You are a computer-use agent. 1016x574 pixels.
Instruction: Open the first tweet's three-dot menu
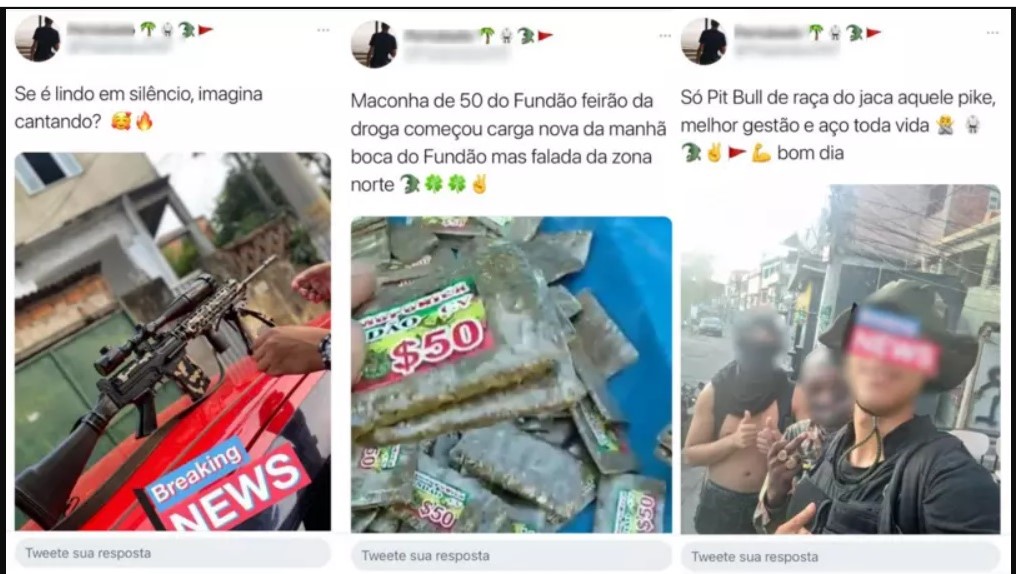click(x=323, y=30)
